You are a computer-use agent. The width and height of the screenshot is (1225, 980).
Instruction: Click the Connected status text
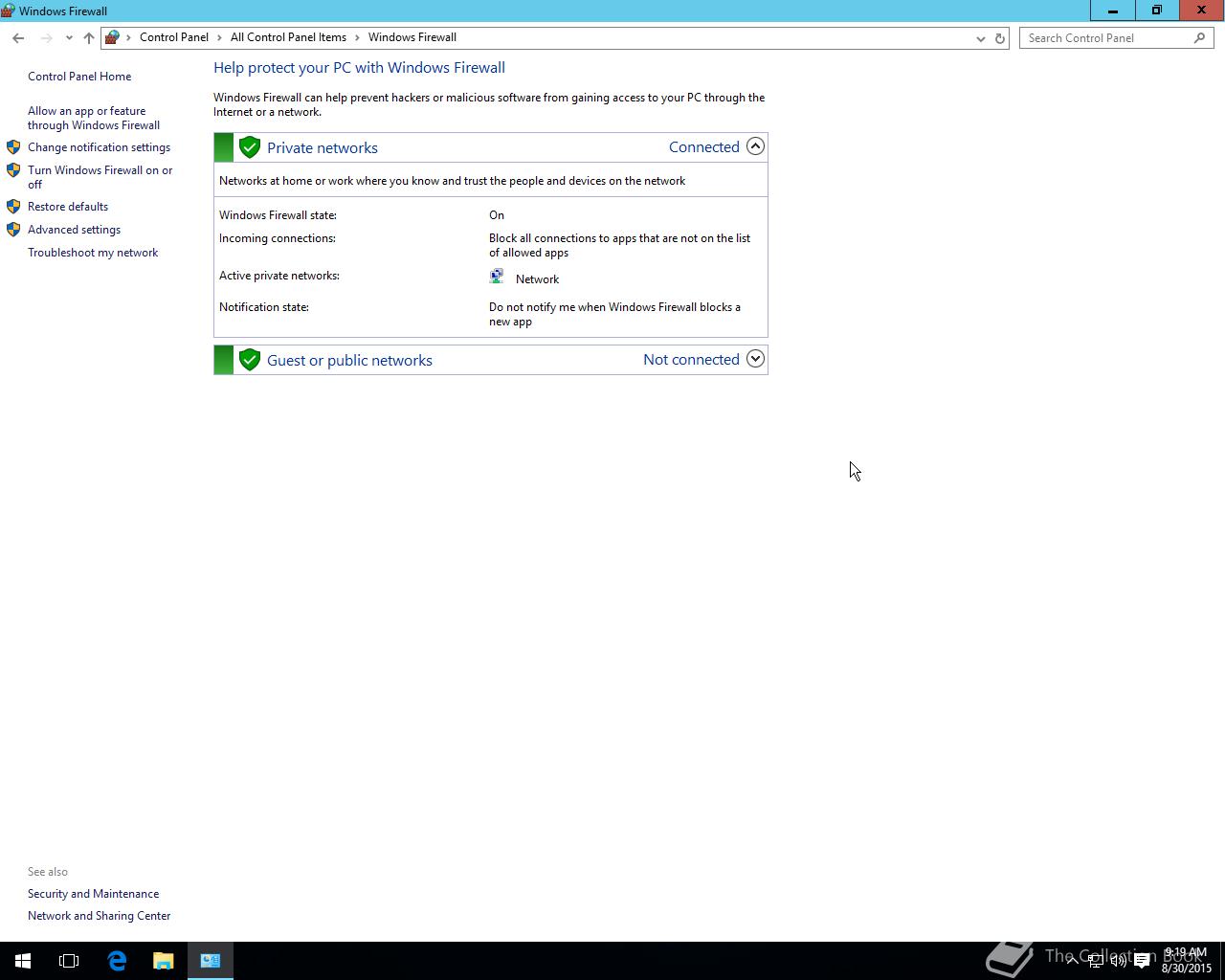click(704, 146)
